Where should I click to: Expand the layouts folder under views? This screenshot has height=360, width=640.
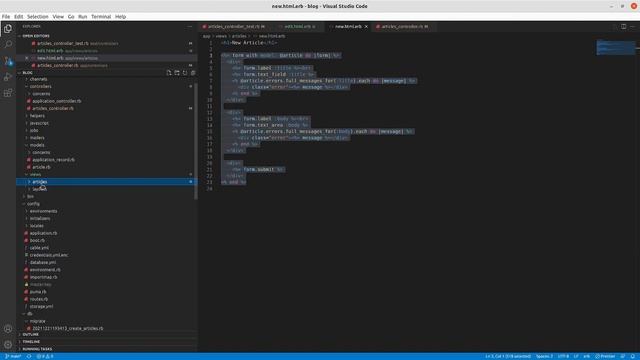point(40,189)
